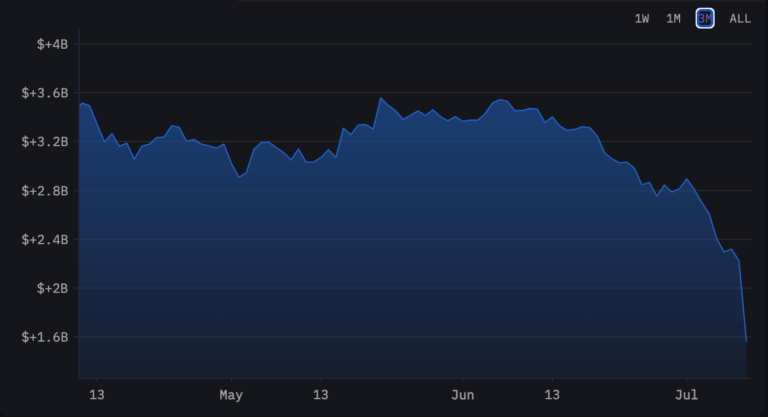
Task: Switch chart range to 1W
Action: [x=642, y=18]
